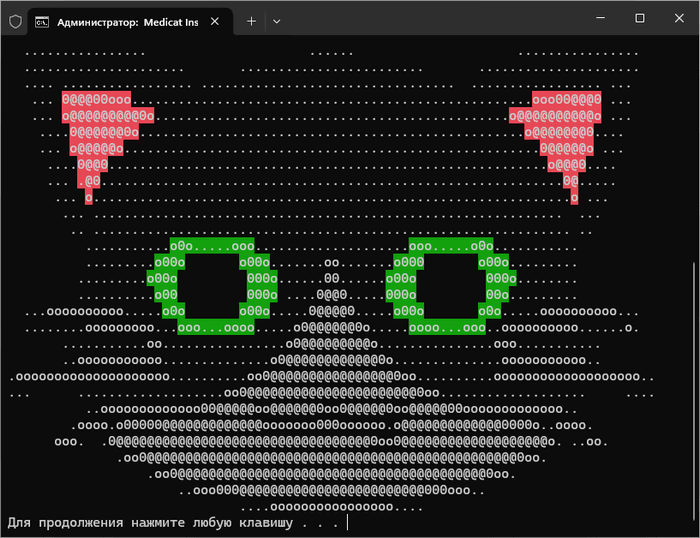Minimize the terminal window
This screenshot has width=700, height=538.
[x=600, y=18]
